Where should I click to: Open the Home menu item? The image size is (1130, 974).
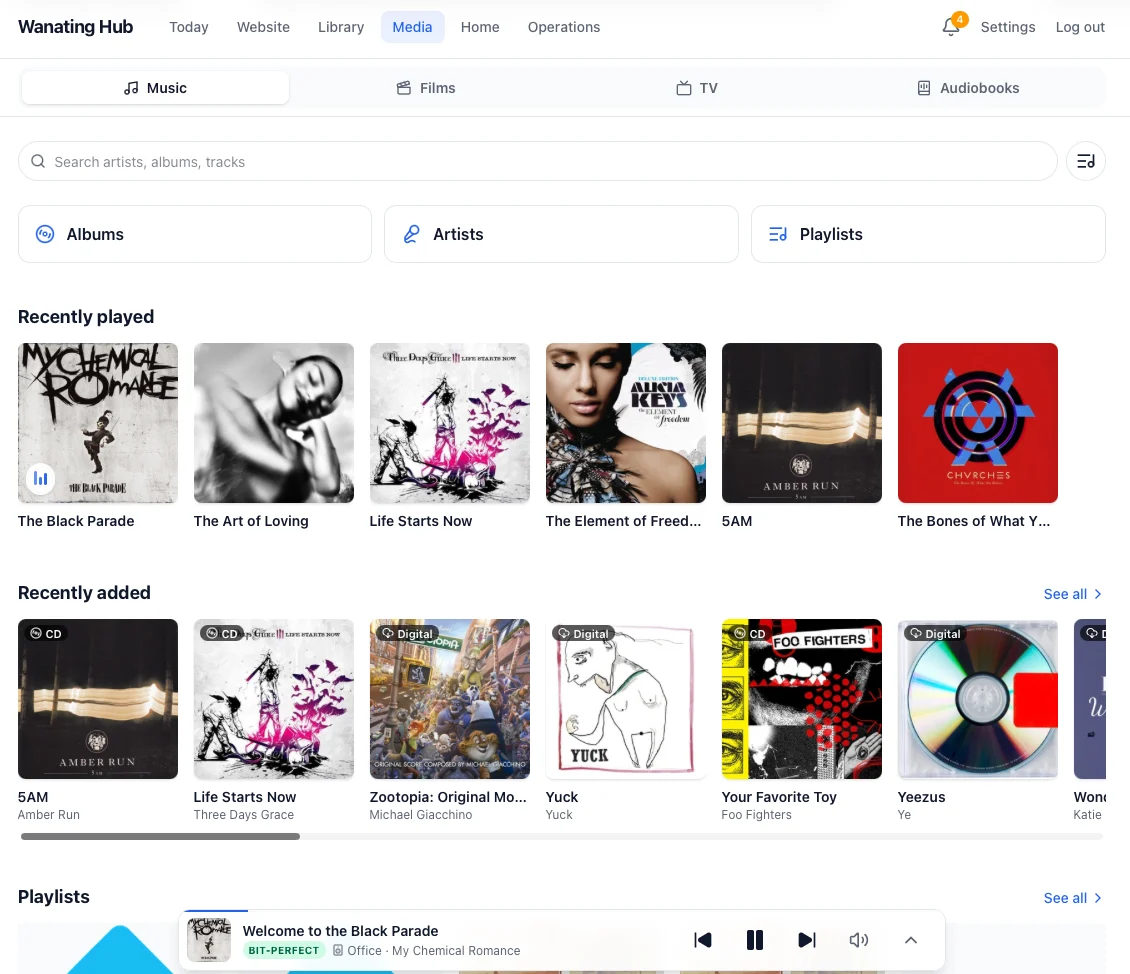tap(480, 27)
